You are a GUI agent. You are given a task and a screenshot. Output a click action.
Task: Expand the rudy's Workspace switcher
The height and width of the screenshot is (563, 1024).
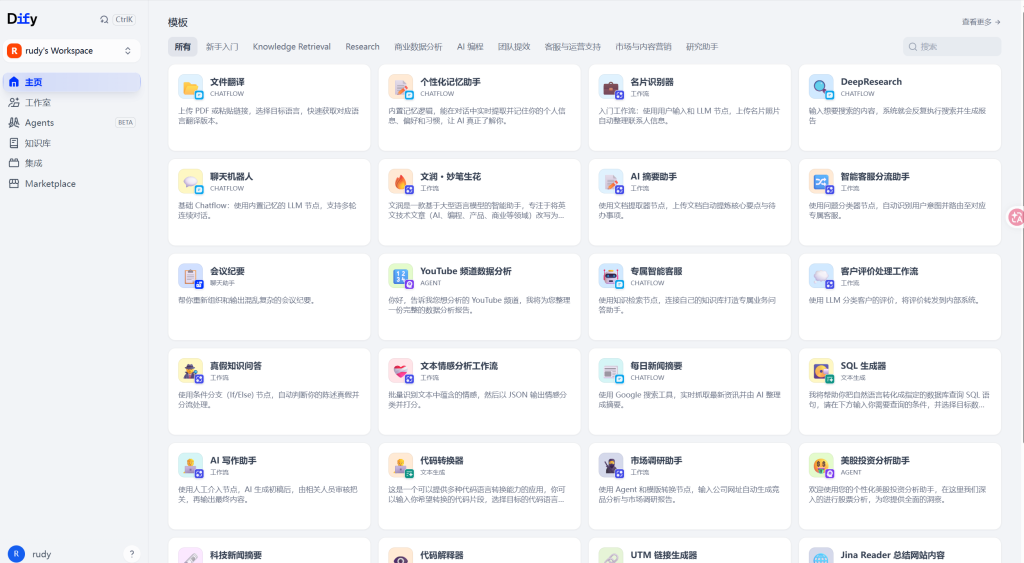[x=71, y=50]
